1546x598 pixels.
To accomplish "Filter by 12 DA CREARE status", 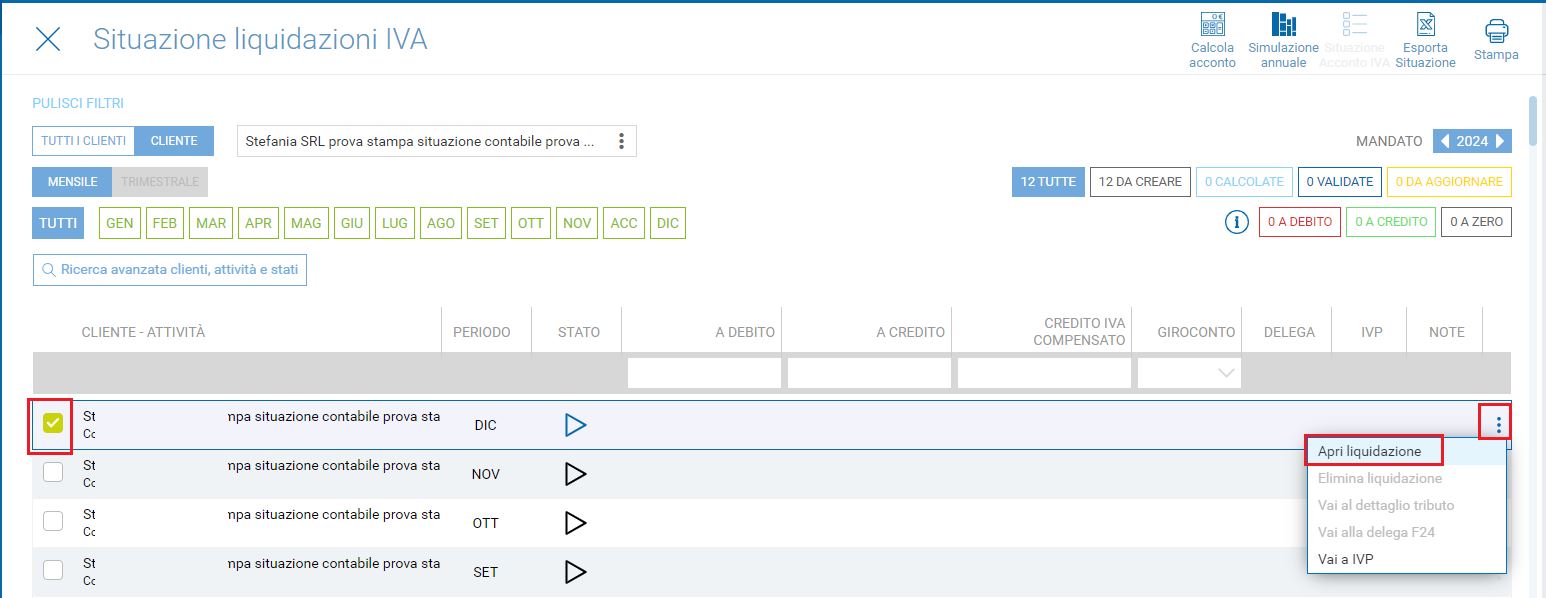I will 1140,182.
